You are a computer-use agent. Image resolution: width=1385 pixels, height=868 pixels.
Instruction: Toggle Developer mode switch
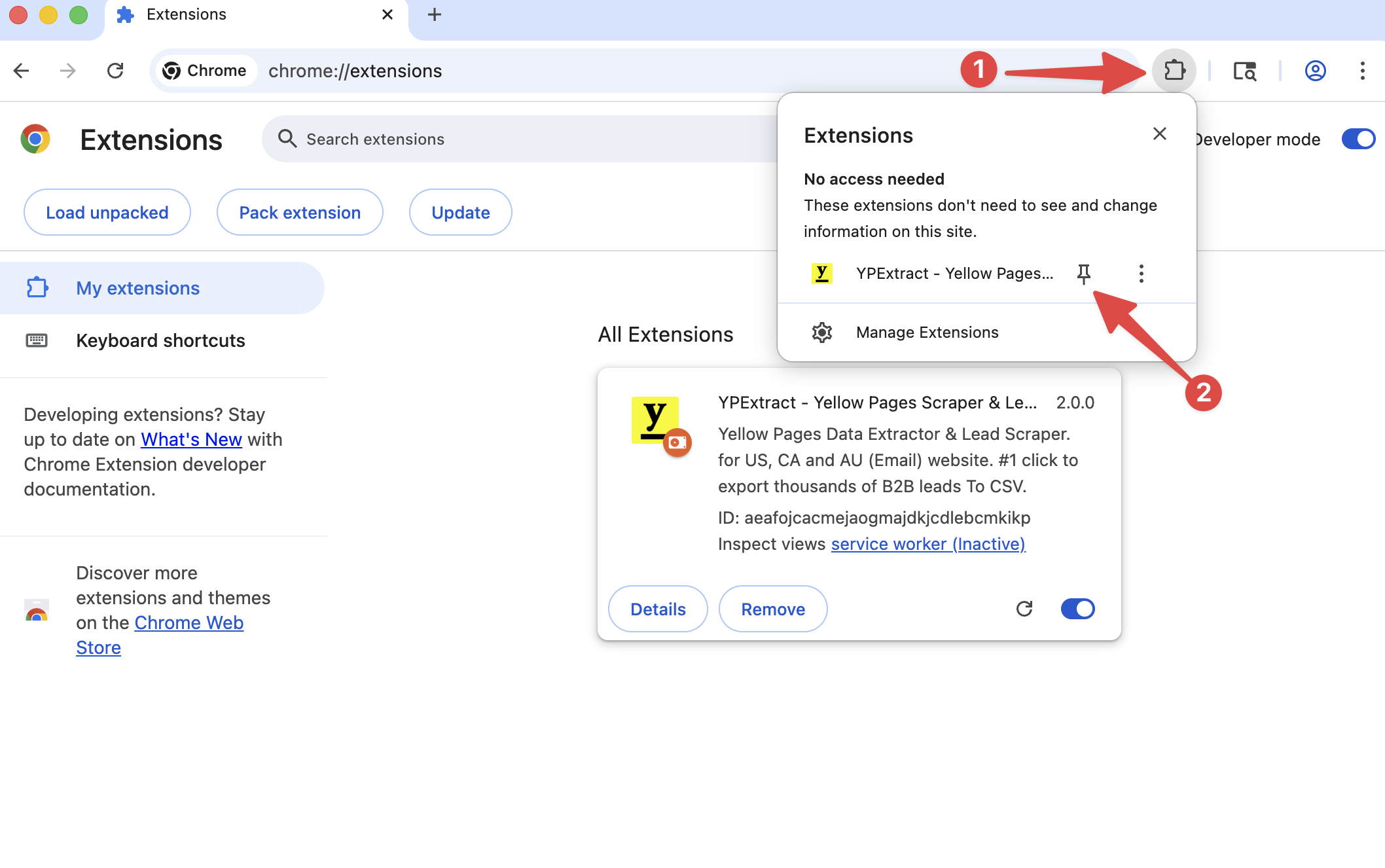[1358, 139]
